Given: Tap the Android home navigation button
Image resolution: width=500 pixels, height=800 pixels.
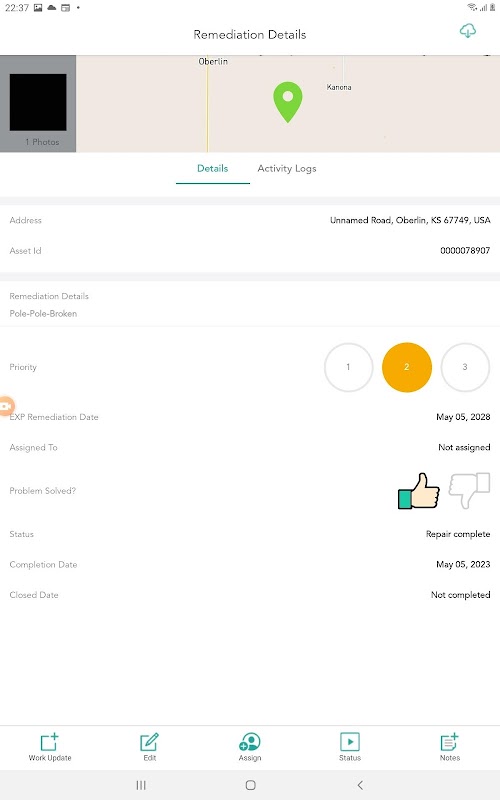Looking at the screenshot, I should click(x=251, y=785).
